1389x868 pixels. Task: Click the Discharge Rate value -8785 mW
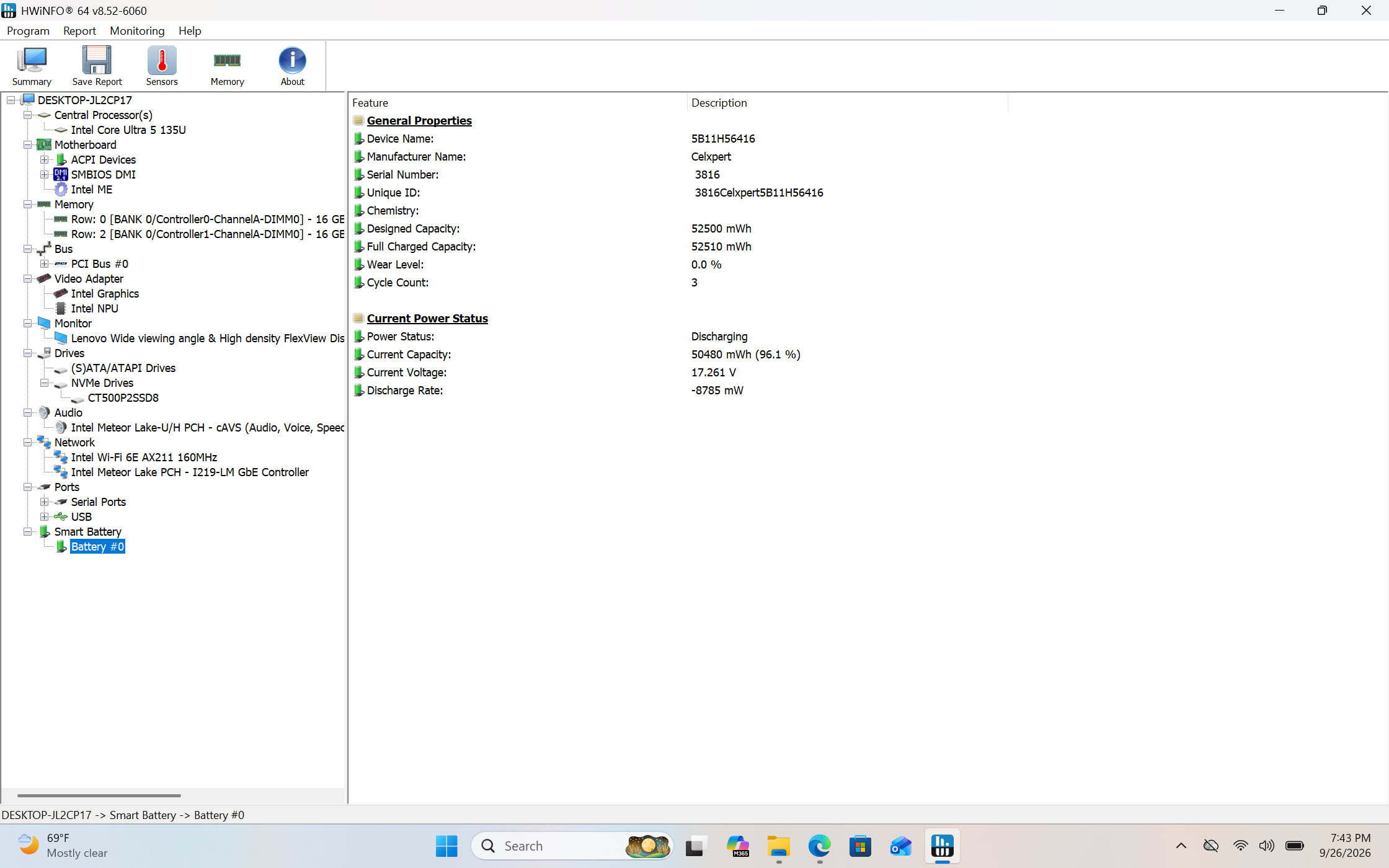coord(717,390)
